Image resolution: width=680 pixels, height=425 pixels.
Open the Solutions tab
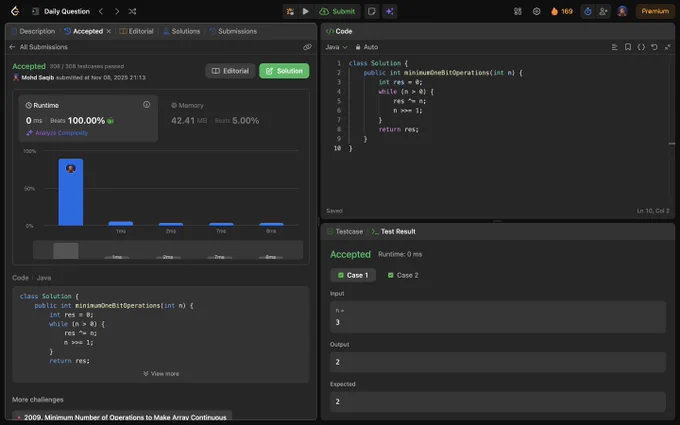(181, 31)
